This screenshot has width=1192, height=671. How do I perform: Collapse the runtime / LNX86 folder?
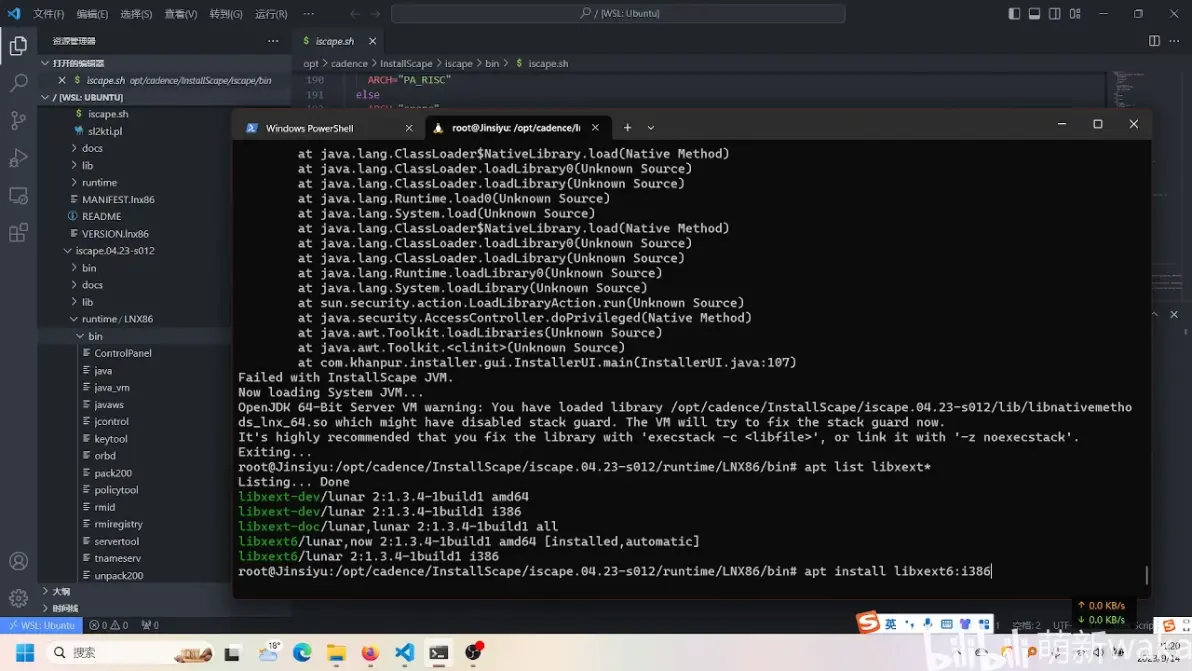click(x=116, y=319)
